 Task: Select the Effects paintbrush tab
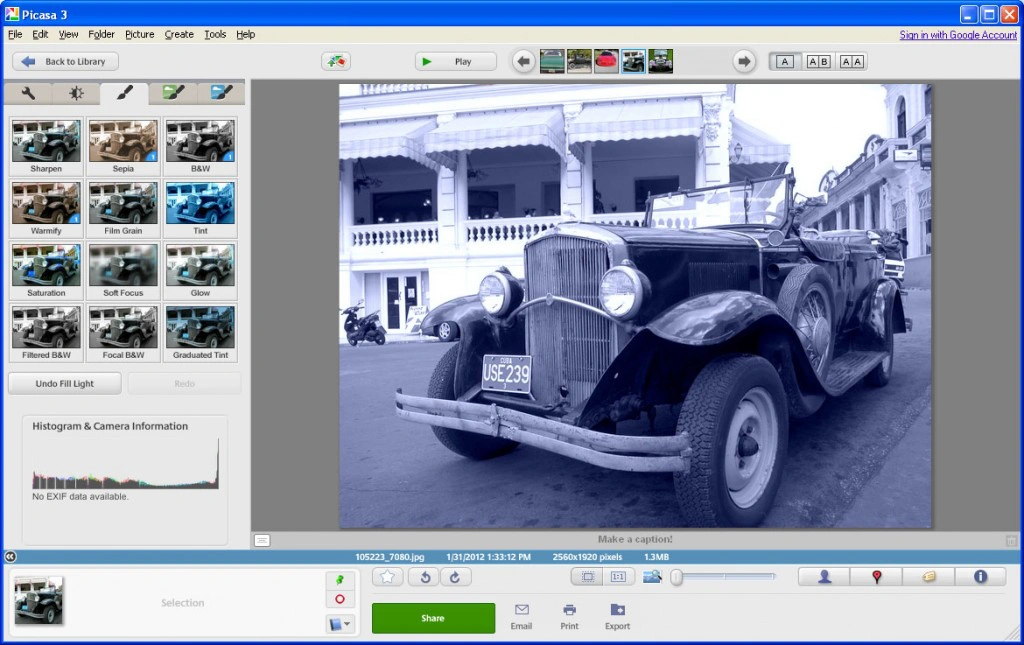point(124,93)
